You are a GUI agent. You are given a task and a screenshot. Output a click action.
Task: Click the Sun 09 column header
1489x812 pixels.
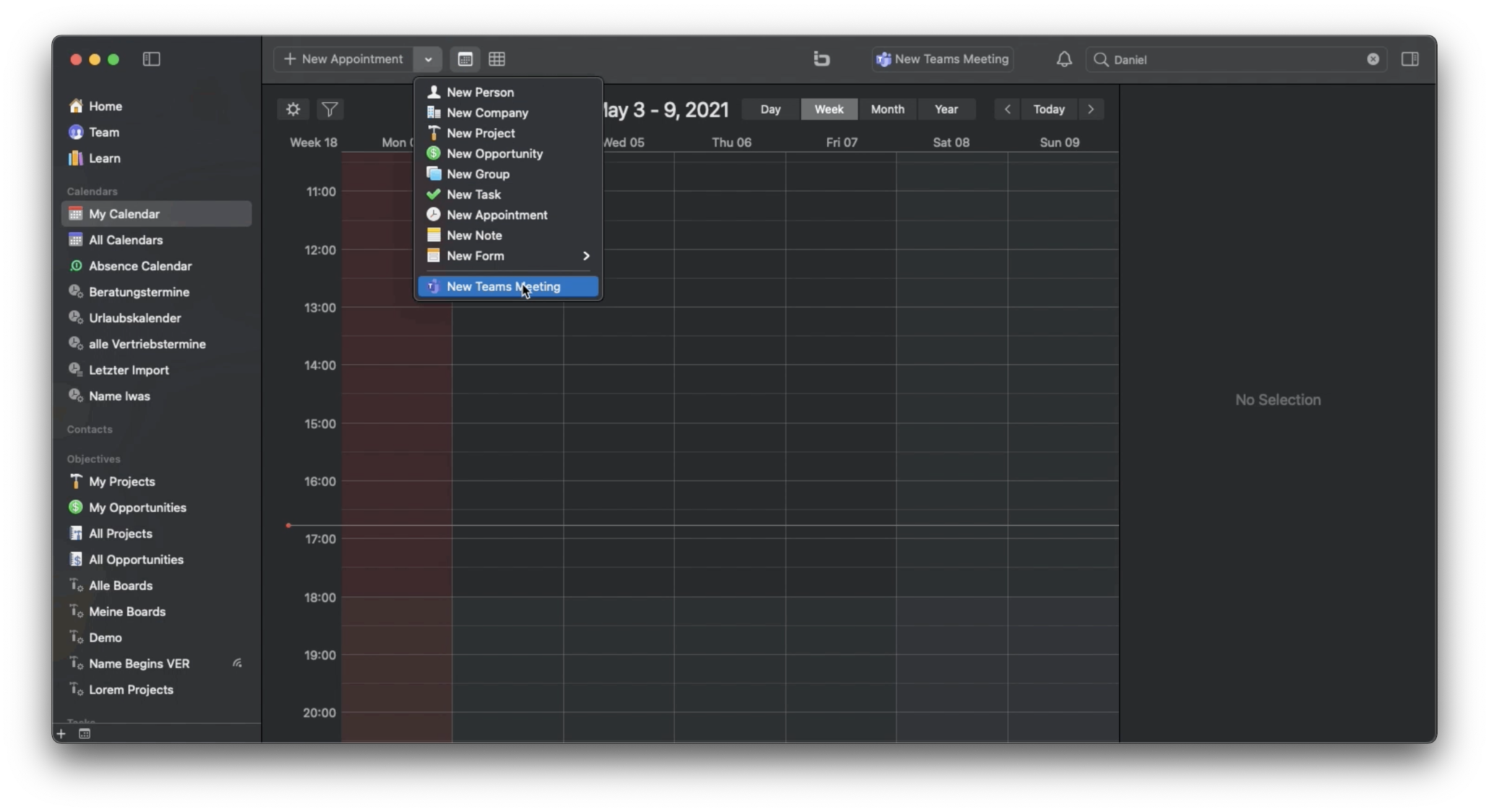pos(1059,142)
